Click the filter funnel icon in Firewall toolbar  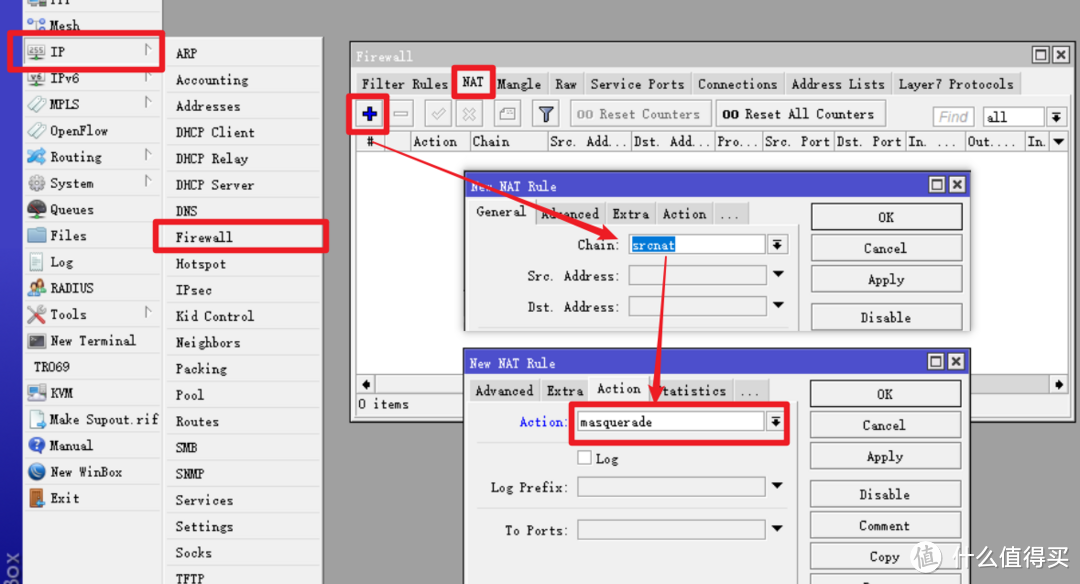coord(544,114)
